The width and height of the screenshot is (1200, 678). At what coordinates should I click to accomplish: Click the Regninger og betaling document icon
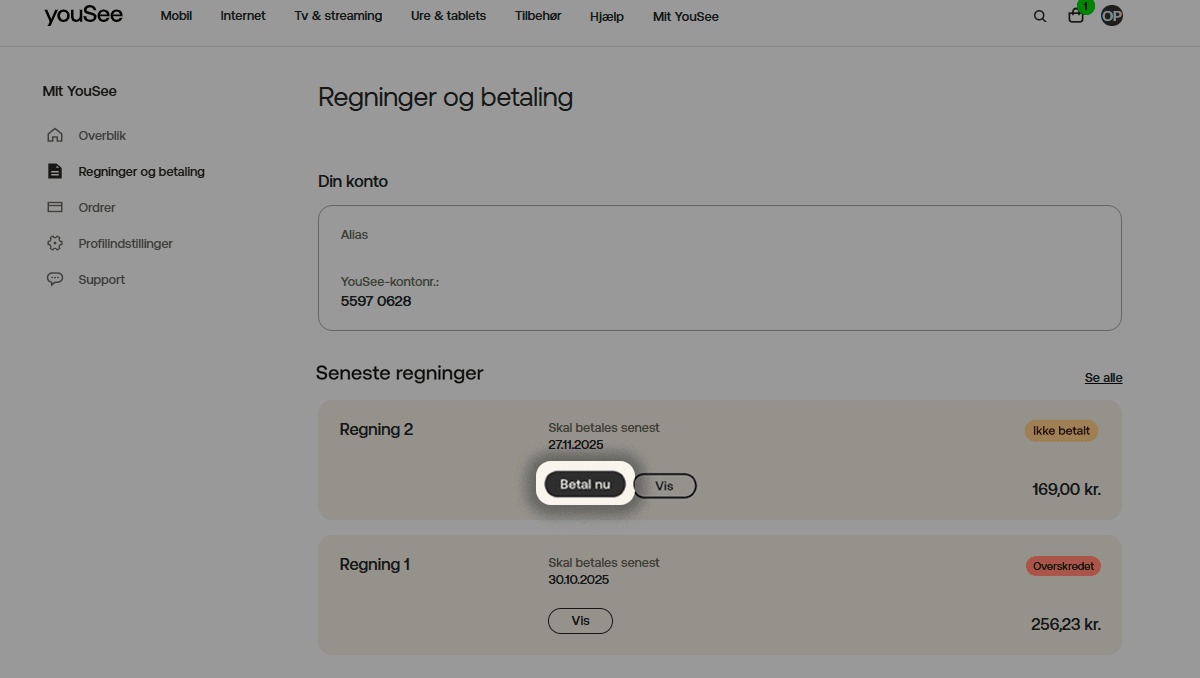(x=55, y=171)
